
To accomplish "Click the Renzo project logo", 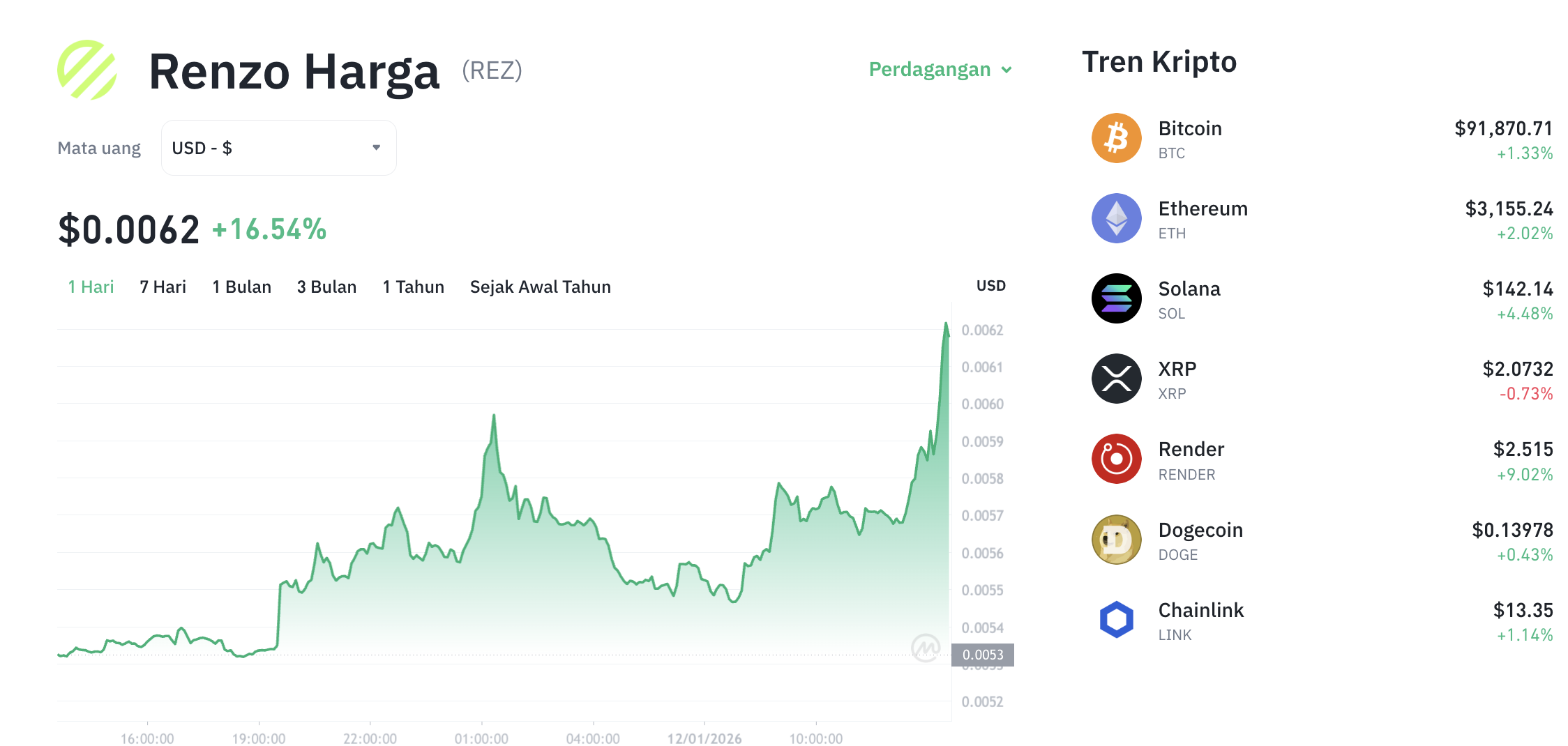I will [89, 70].
